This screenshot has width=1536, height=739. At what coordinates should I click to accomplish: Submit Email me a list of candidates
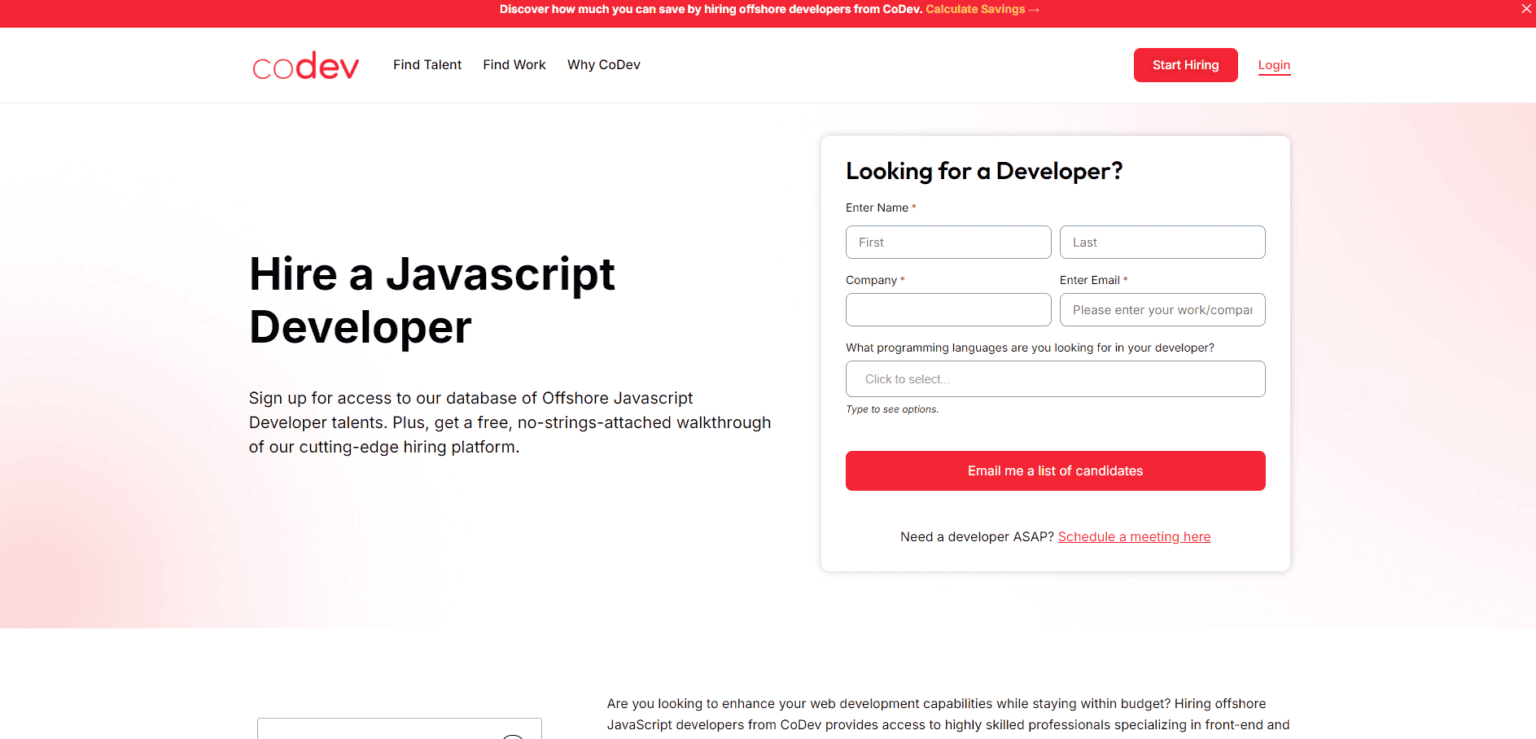(x=1055, y=471)
